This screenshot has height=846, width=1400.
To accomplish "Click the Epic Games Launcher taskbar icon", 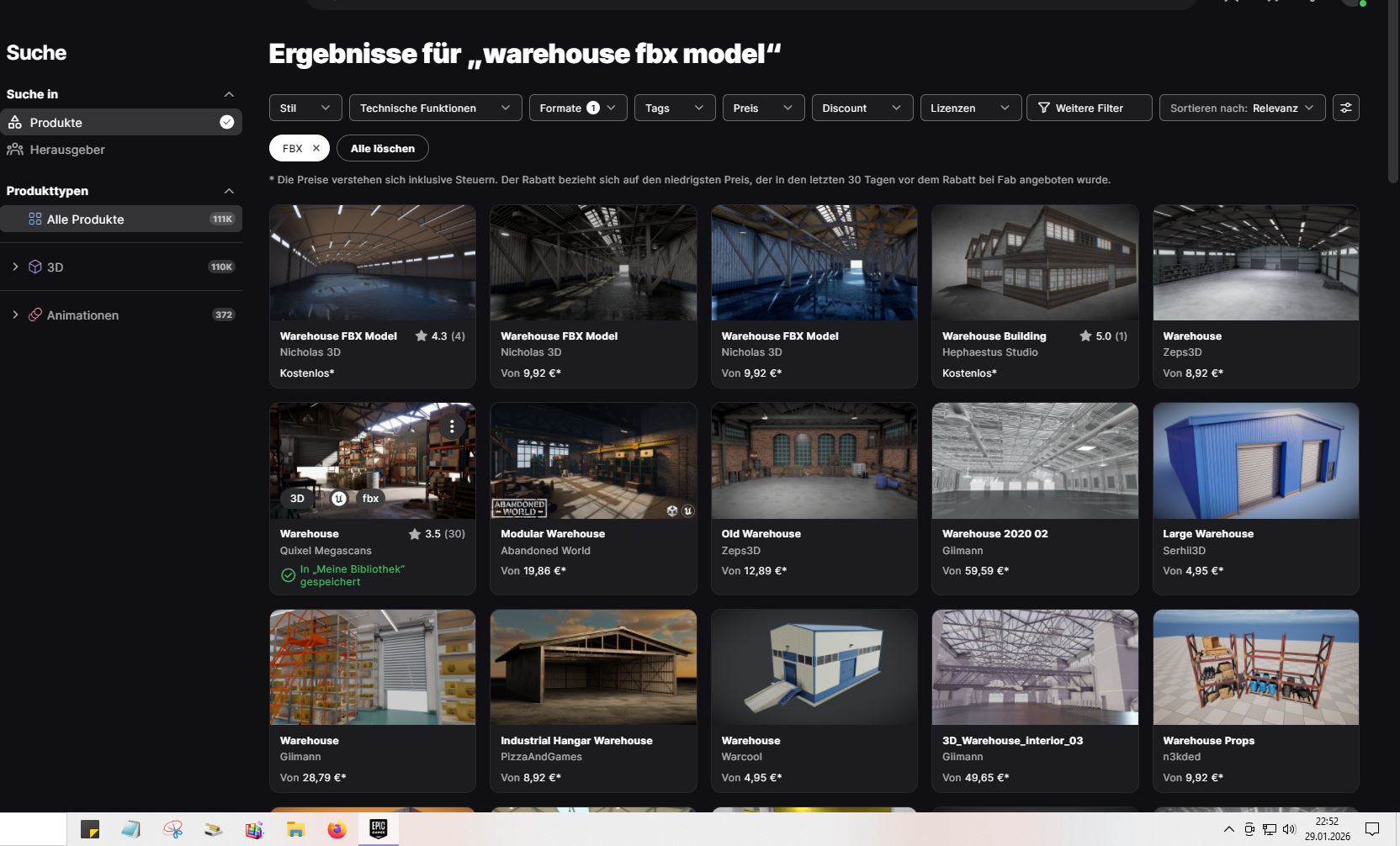I will click(x=379, y=830).
